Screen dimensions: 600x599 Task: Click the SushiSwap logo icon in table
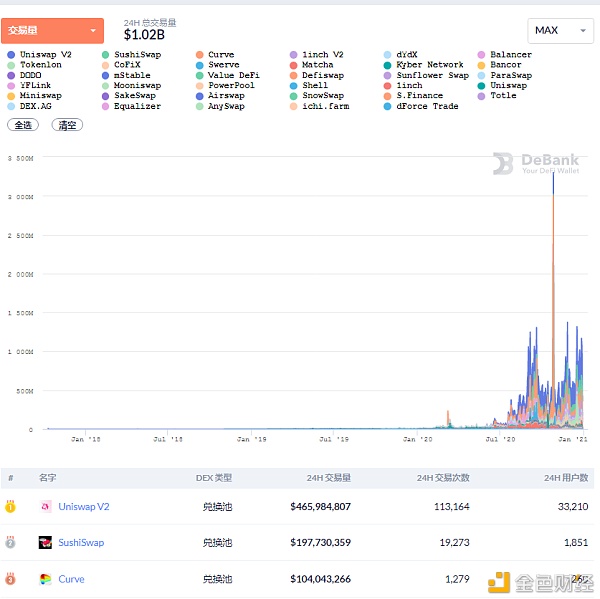point(45,543)
